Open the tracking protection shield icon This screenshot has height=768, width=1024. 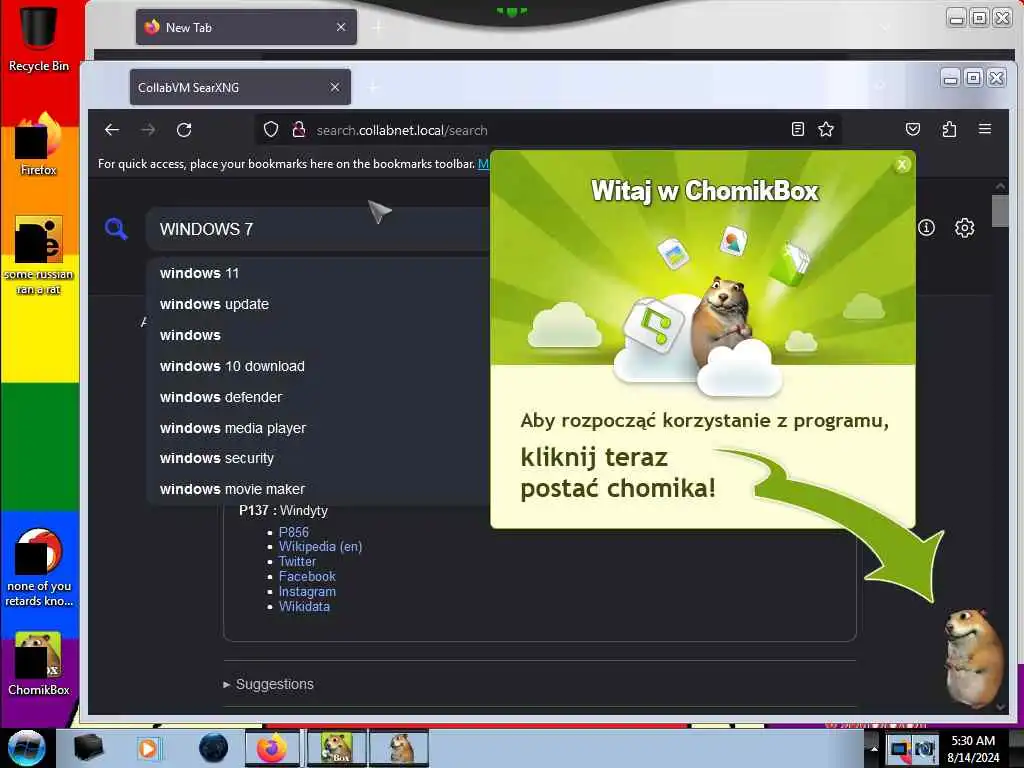pos(271,130)
